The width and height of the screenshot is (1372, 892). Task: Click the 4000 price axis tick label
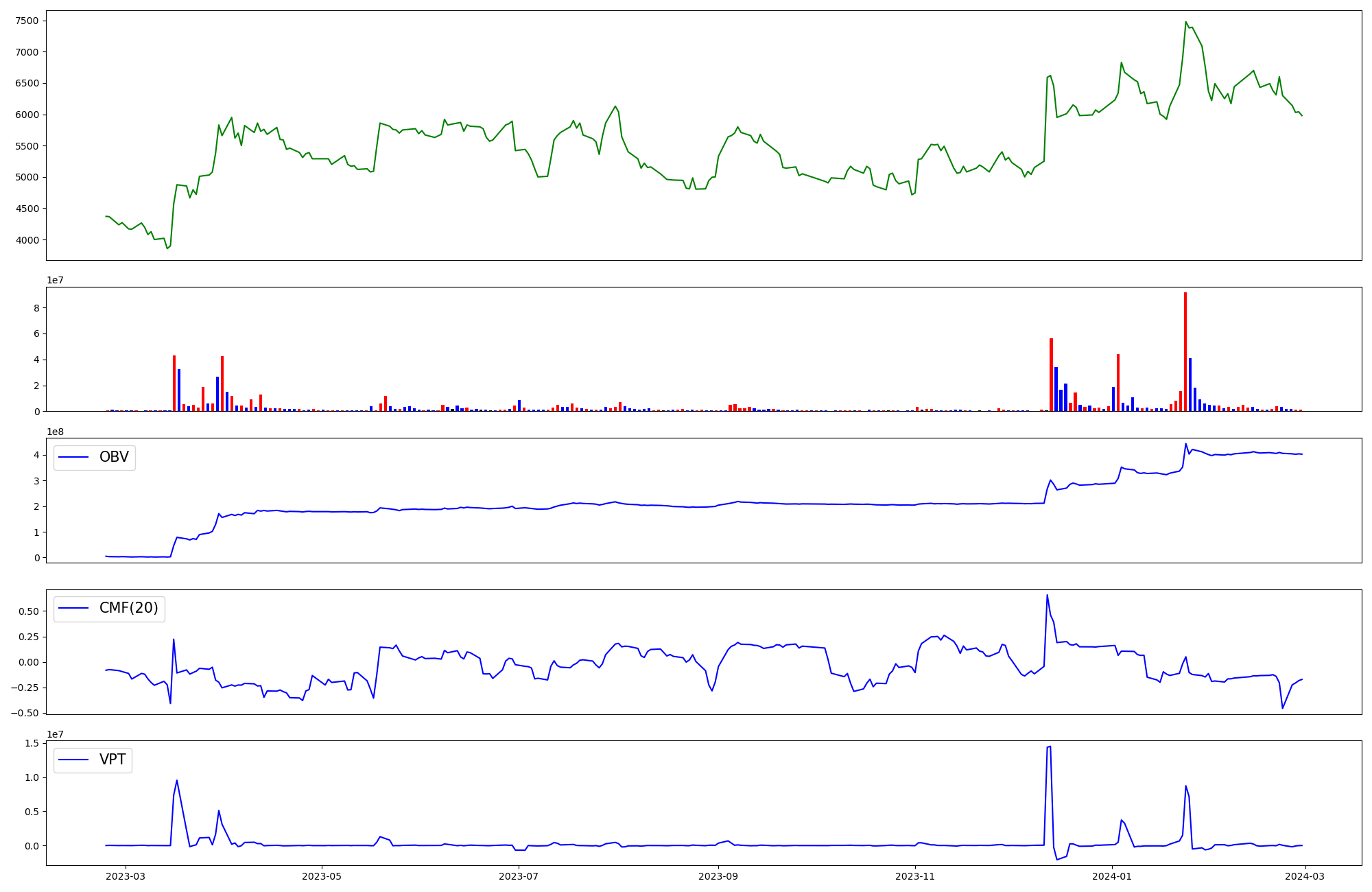27,240
